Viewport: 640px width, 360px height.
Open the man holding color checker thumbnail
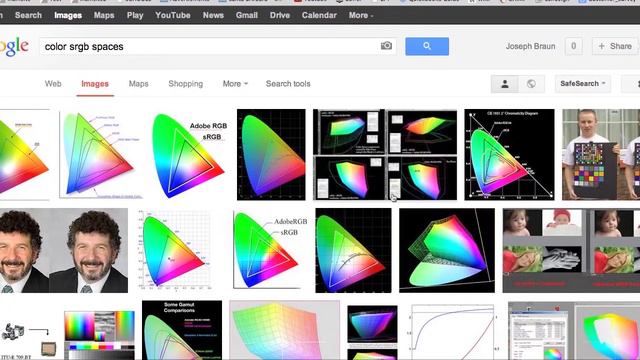click(x=601, y=155)
